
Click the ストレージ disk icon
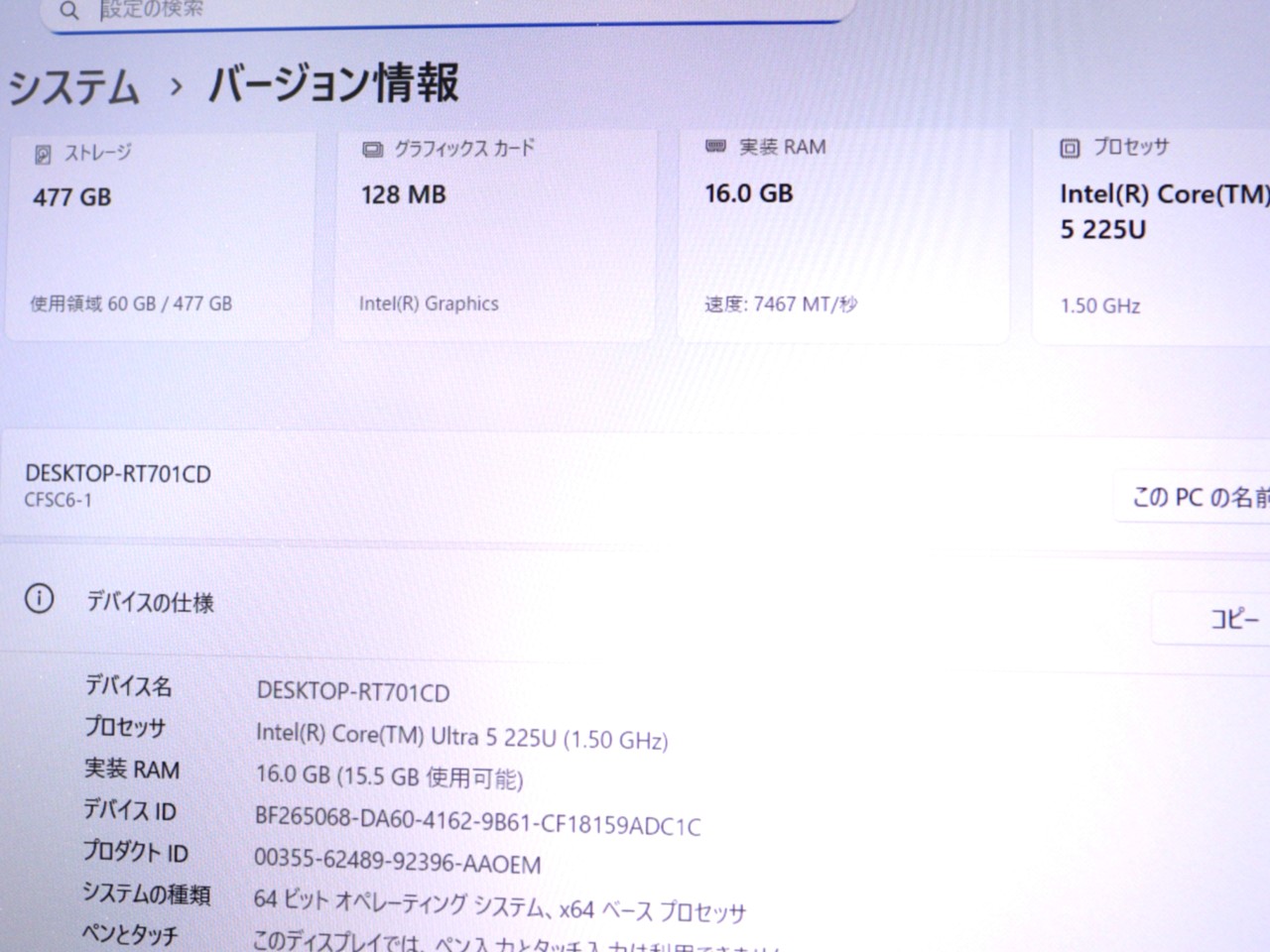pyautogui.click(x=43, y=155)
